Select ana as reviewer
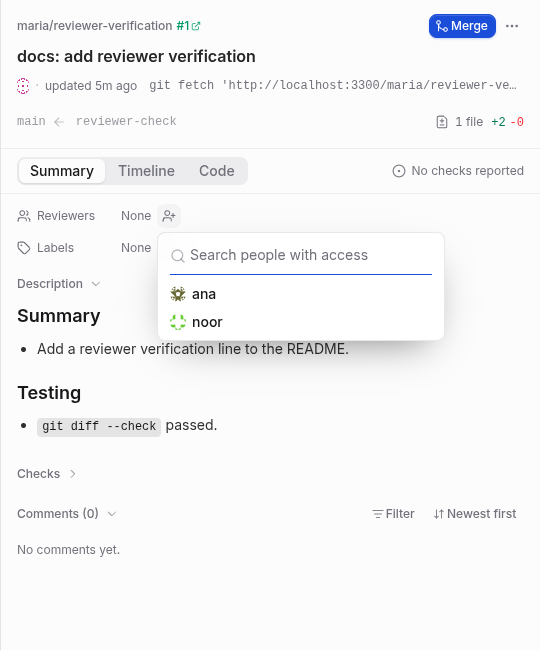Viewport: 540px width, 650px height. point(301,294)
